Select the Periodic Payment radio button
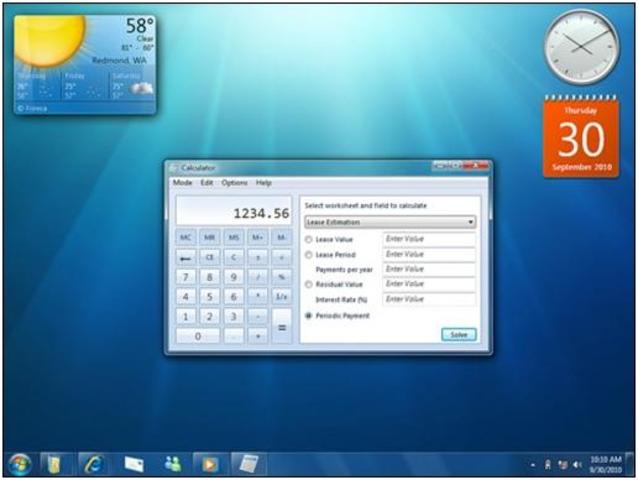This screenshot has width=638, height=480. tap(308, 315)
